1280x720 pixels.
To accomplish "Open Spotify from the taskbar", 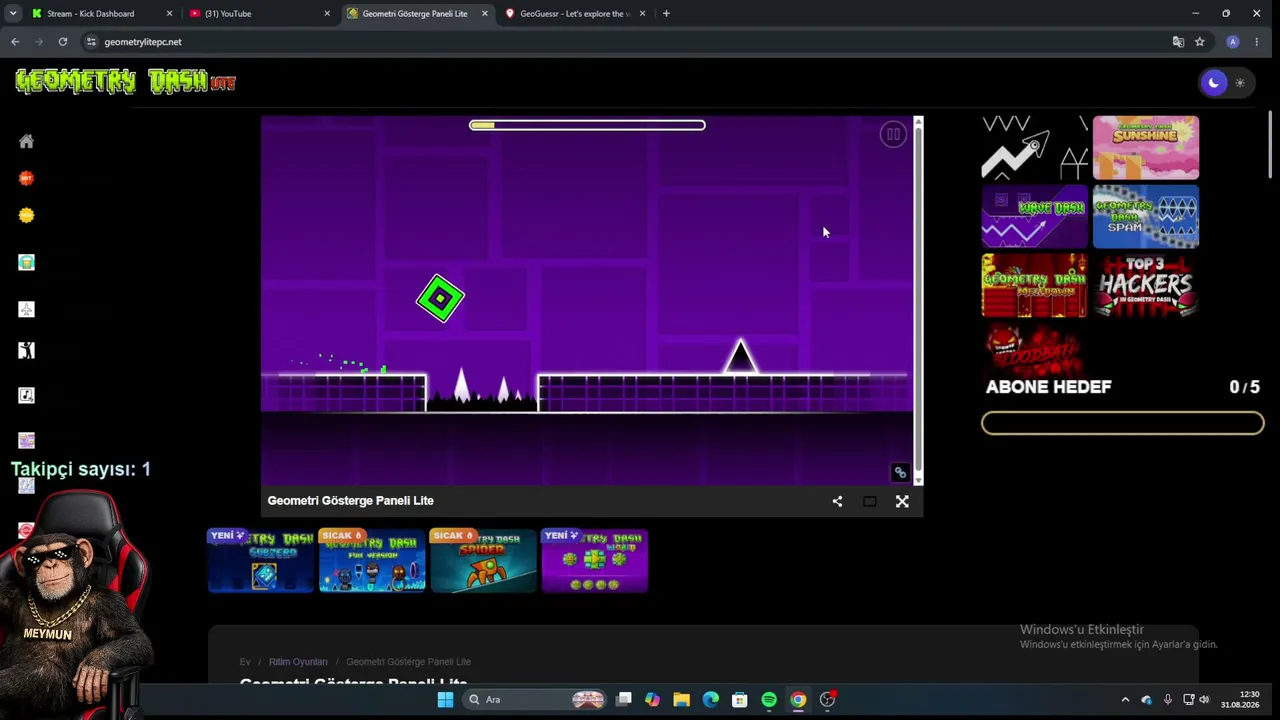I will point(768,700).
